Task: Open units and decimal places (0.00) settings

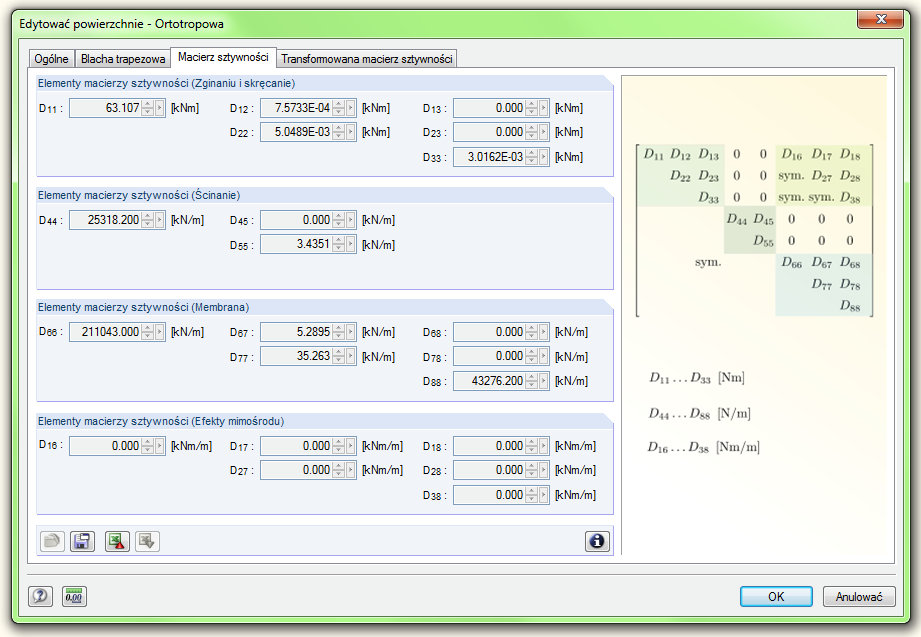Action: (x=74, y=596)
